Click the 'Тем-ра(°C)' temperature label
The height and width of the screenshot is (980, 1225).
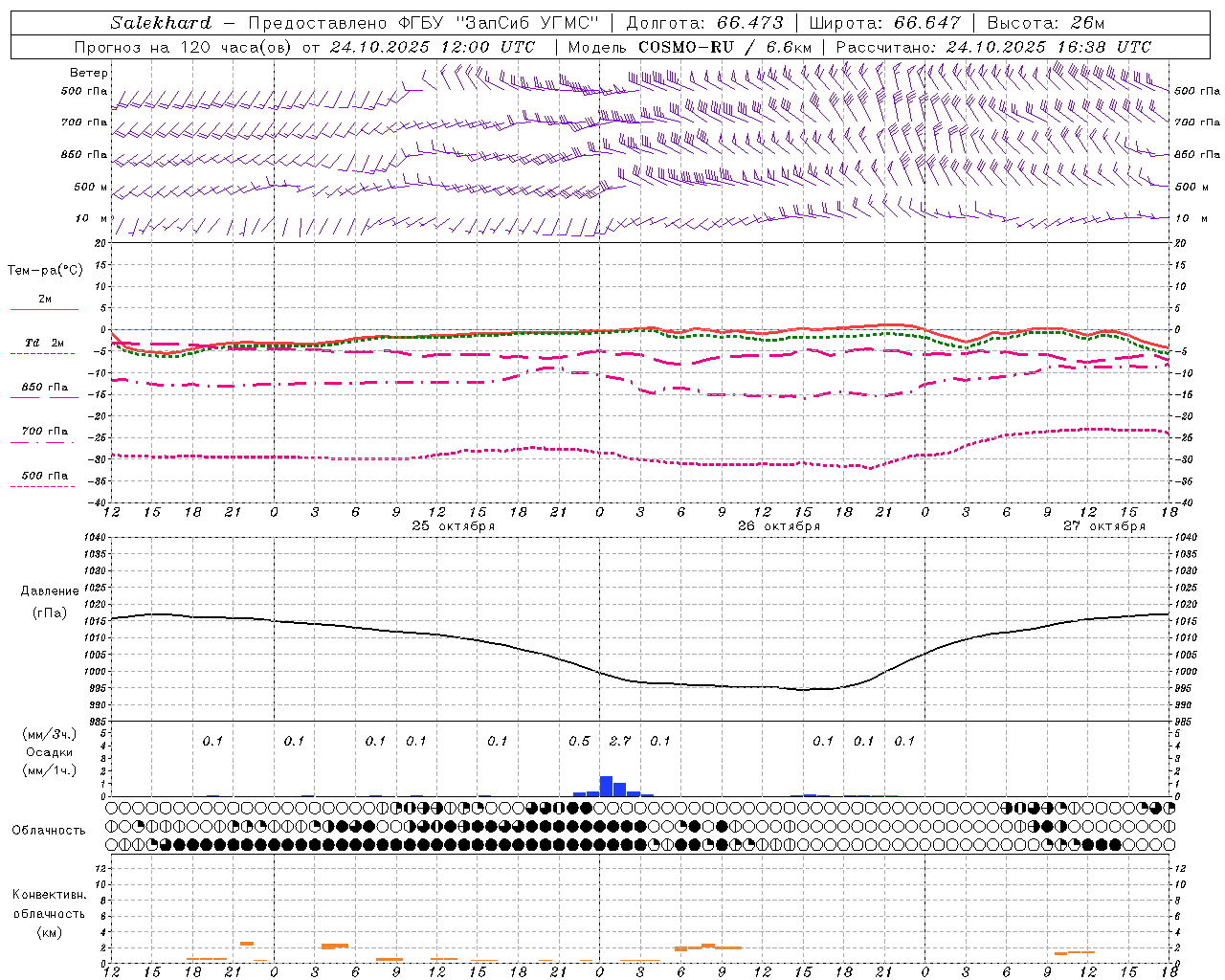point(45,271)
